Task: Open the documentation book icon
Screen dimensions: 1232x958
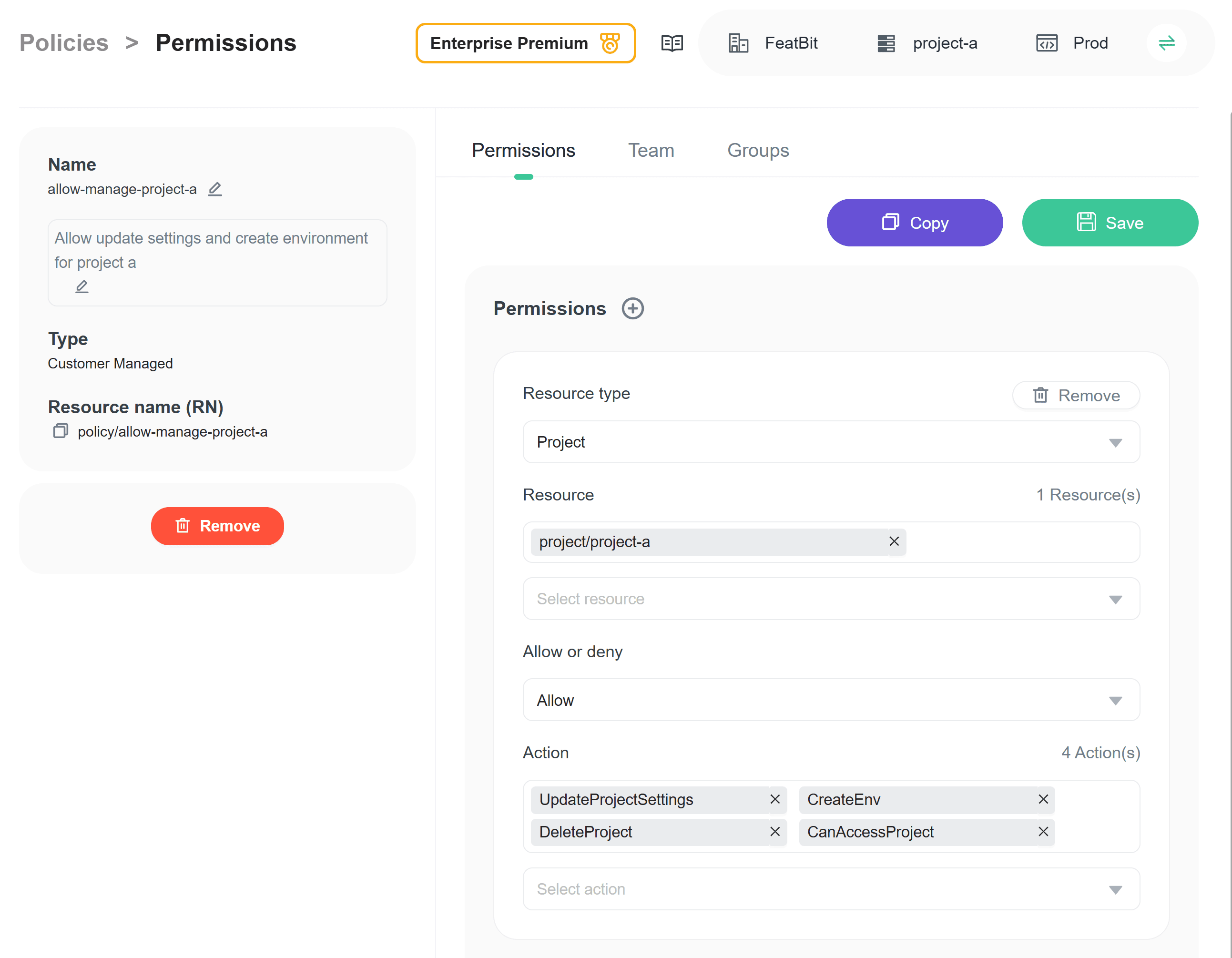Action: (x=672, y=43)
